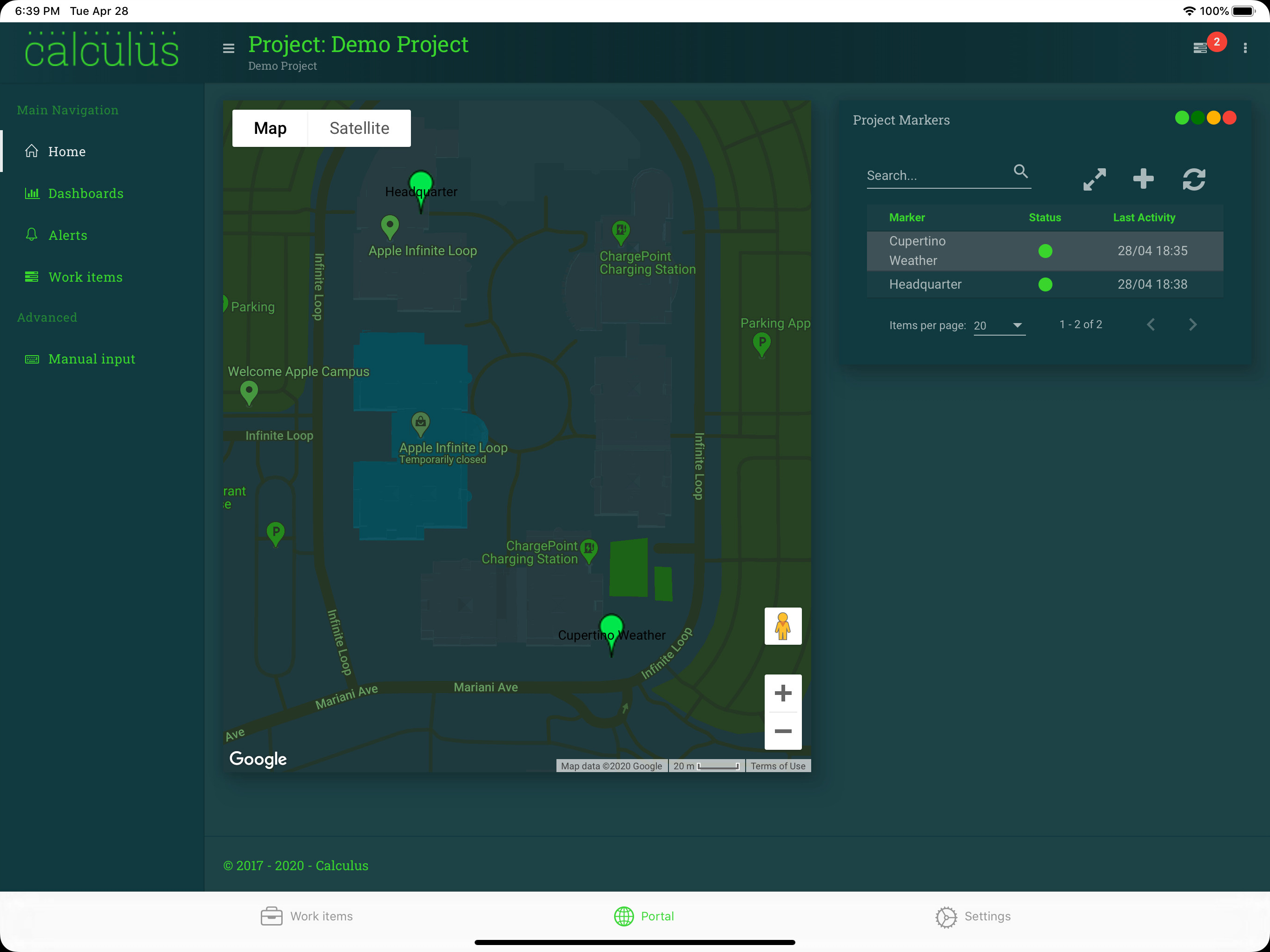
Task: Go to the next page of markers
Action: pos(1192,324)
